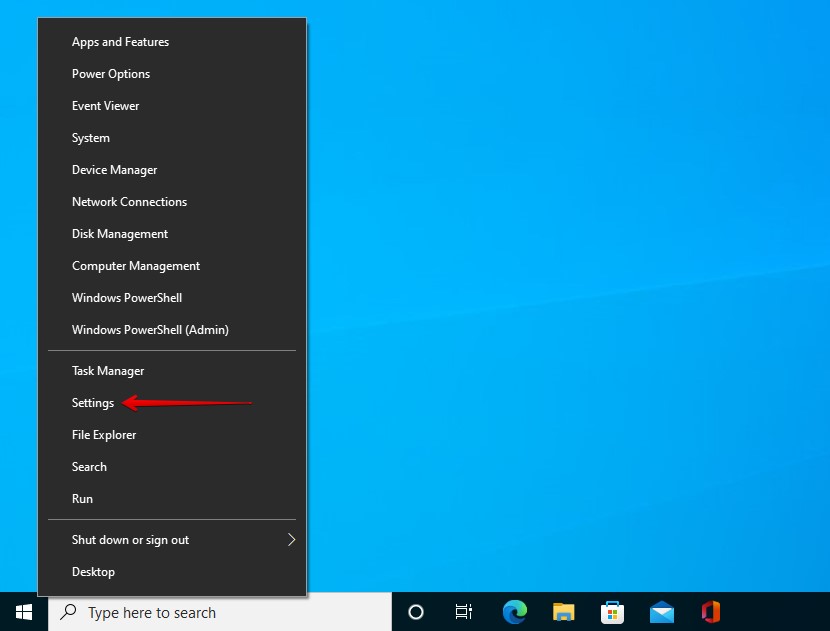
Task: Launch Microsoft Store from taskbar
Action: click(x=612, y=612)
